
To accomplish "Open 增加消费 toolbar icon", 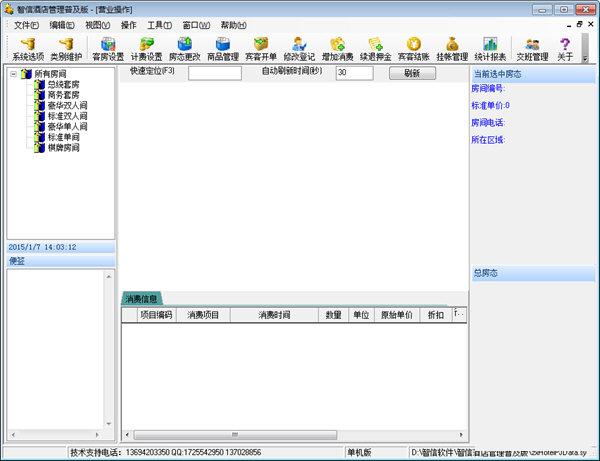I will (x=337, y=48).
